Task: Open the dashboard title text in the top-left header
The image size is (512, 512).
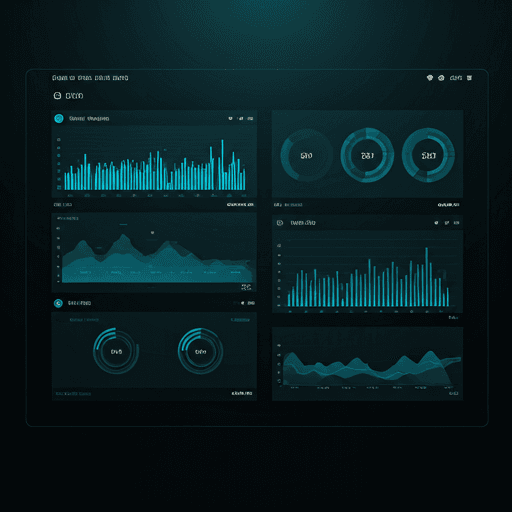Action: pos(90,78)
